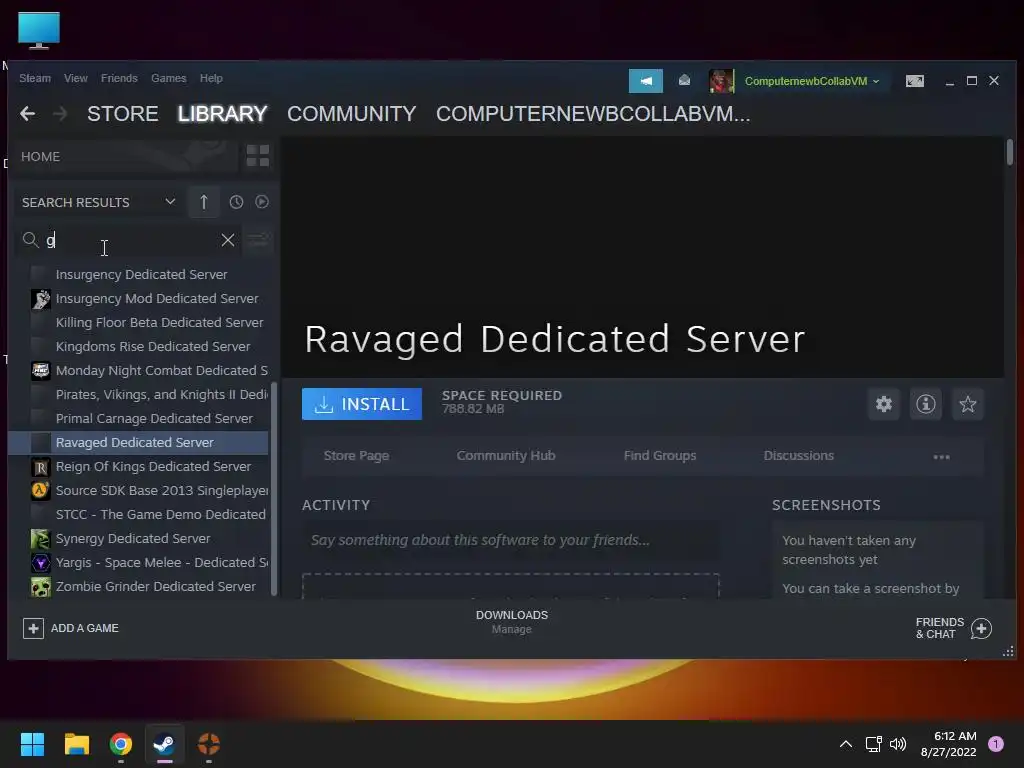Viewport: 1024px width, 768px height.
Task: Select Source SDK Base 2013 icon
Action: (40, 490)
